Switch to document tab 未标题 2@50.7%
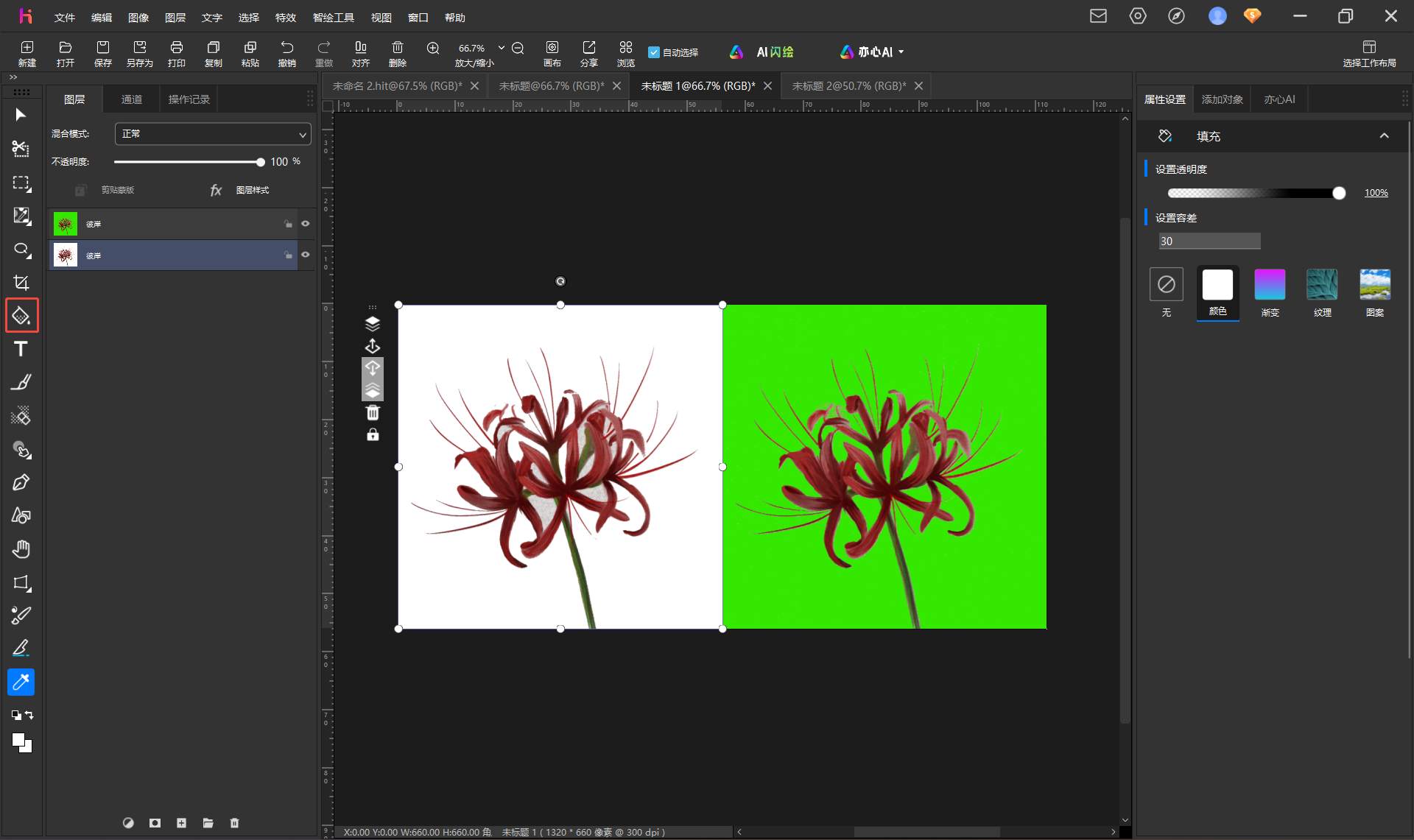1414x840 pixels. 849,86
